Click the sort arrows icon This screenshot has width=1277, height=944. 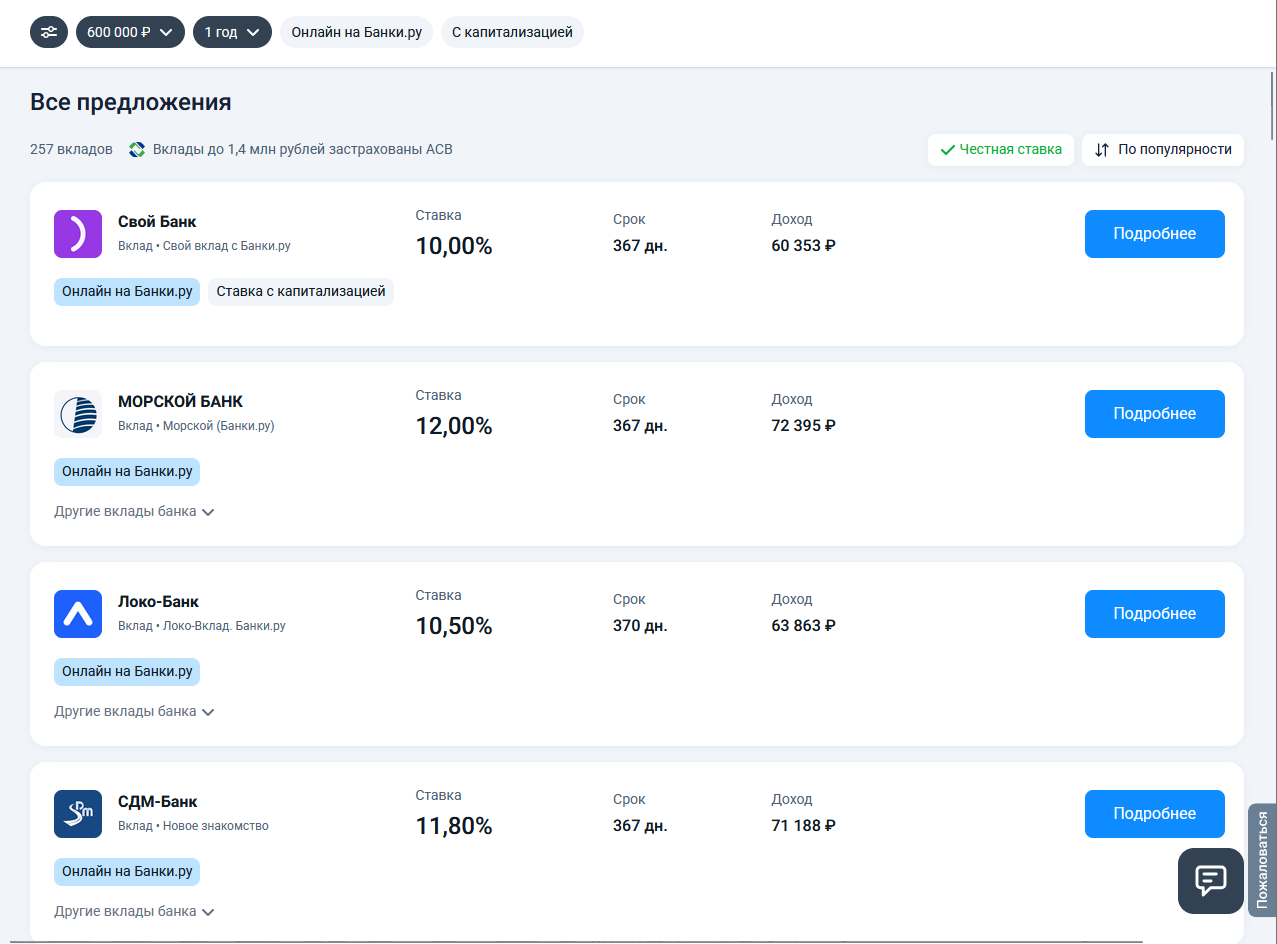(1102, 150)
